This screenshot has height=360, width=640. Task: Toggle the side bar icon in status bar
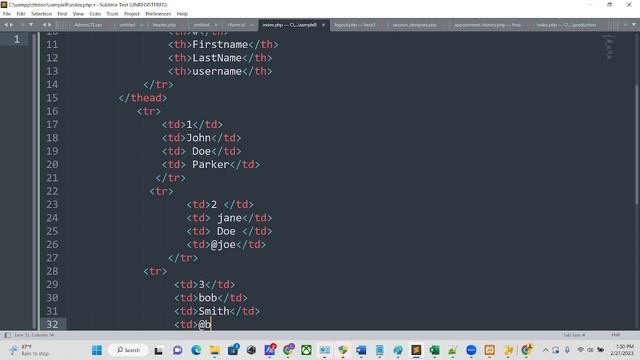click(7, 335)
